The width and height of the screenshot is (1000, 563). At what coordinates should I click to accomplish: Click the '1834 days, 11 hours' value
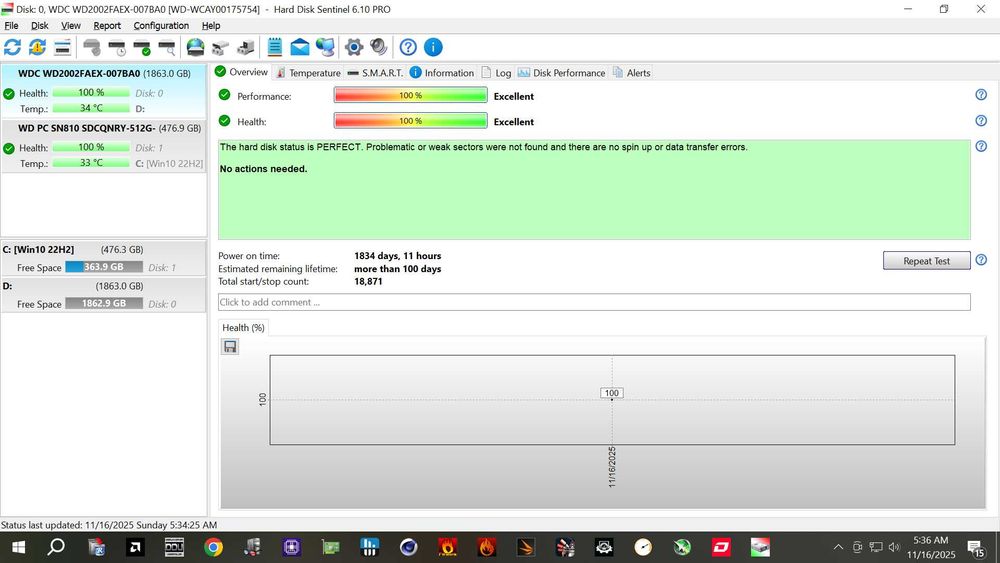pos(397,256)
